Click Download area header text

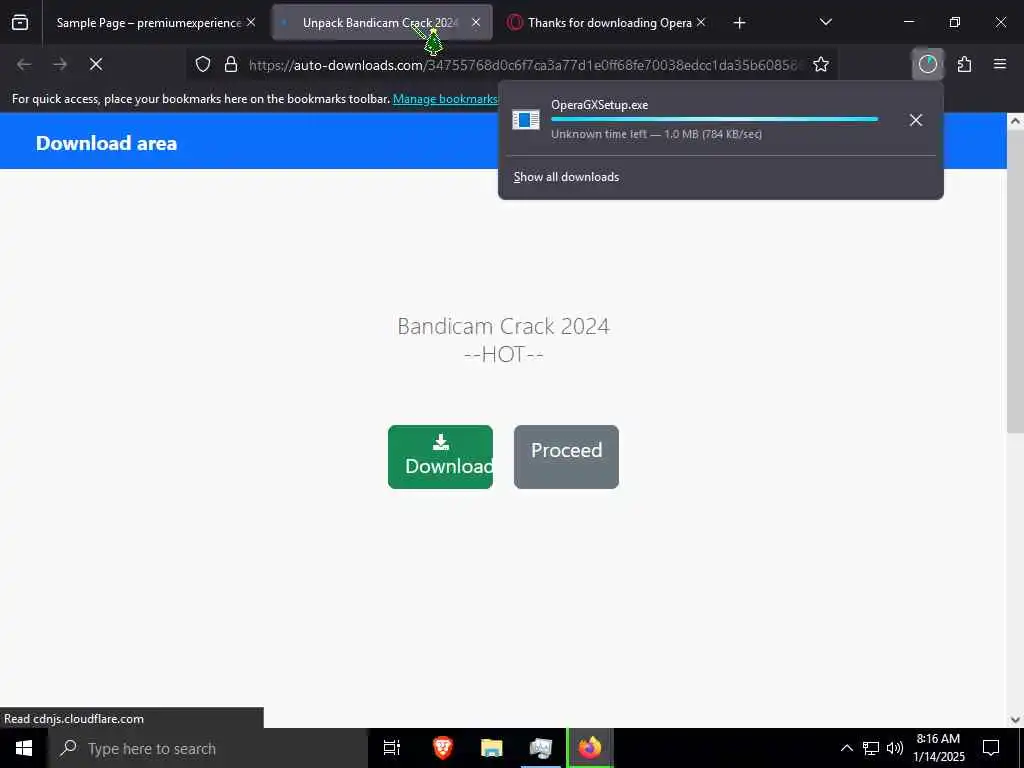click(x=106, y=143)
